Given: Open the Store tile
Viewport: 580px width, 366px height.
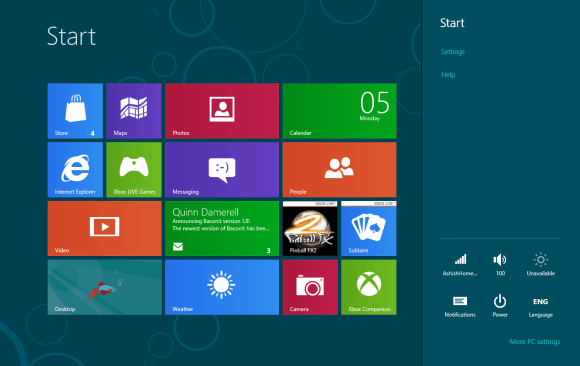Looking at the screenshot, I should pos(75,111).
